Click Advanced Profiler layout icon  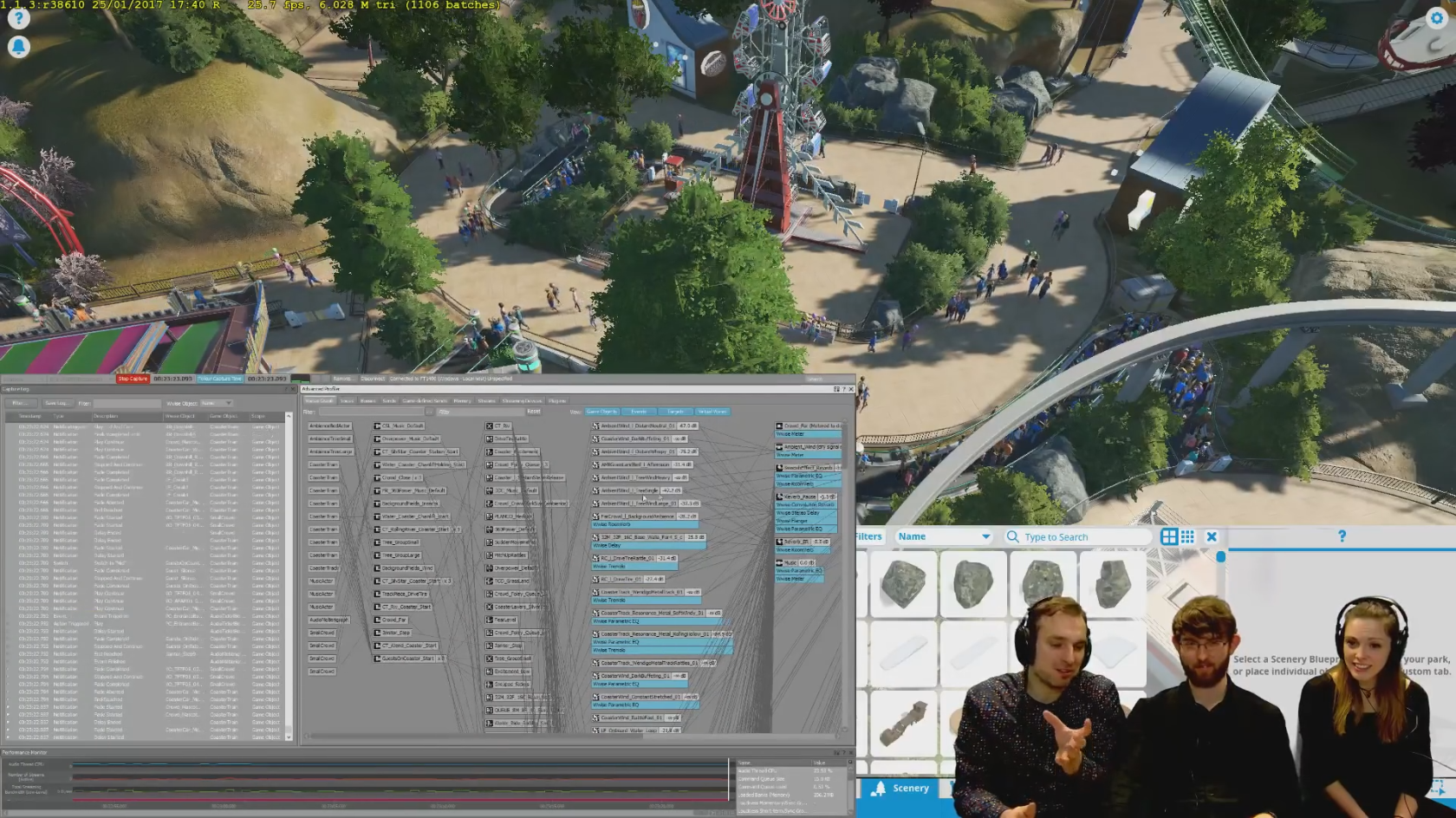click(x=836, y=389)
